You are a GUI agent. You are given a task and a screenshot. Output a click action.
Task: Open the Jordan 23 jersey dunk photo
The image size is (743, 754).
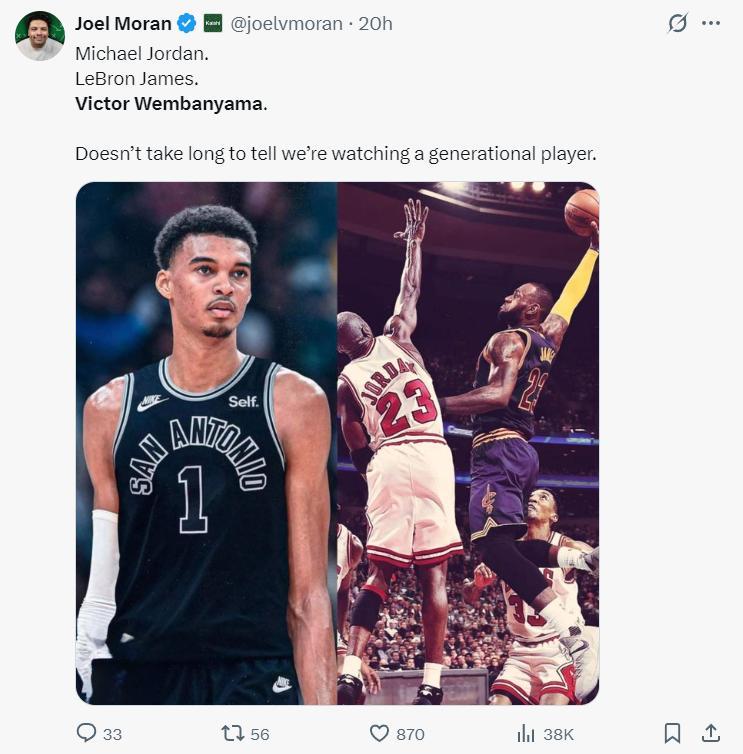pyautogui.click(x=468, y=443)
